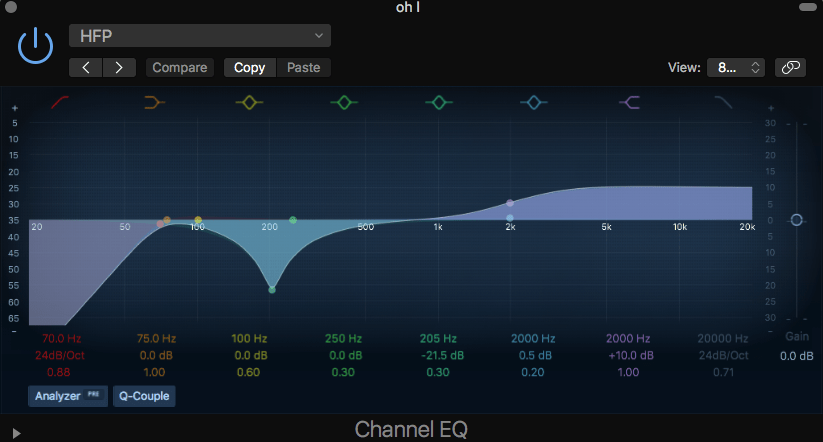Click the red low-cut filter band icon
Screen dimensions: 823x442
click(60, 102)
